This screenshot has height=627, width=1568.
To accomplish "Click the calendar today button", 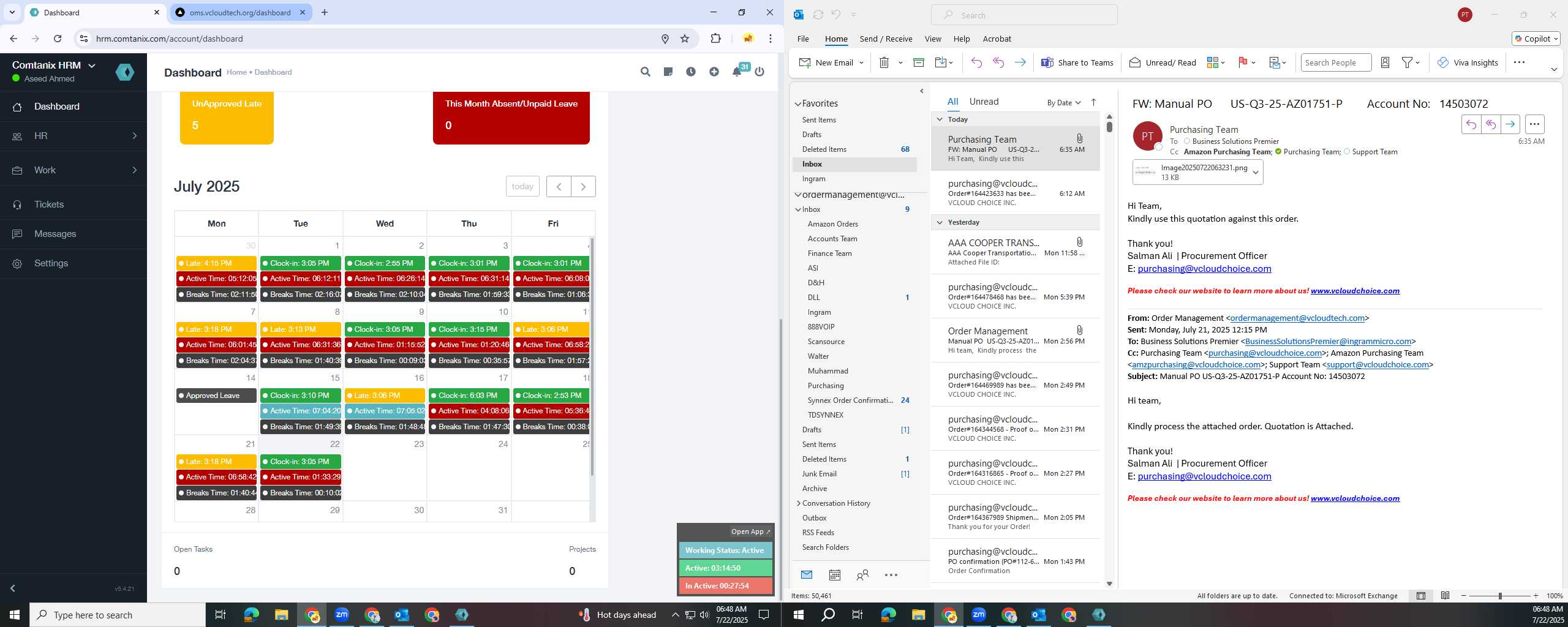I will point(522,187).
